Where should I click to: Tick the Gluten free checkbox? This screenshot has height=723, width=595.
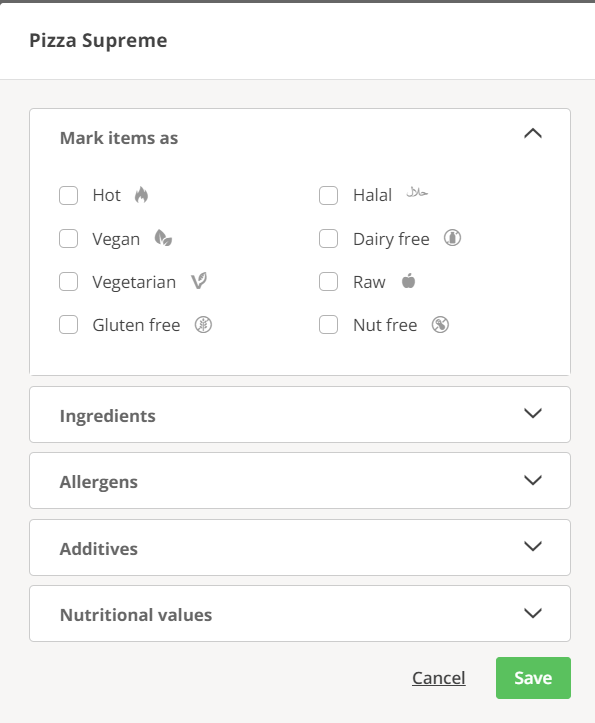click(x=68, y=325)
